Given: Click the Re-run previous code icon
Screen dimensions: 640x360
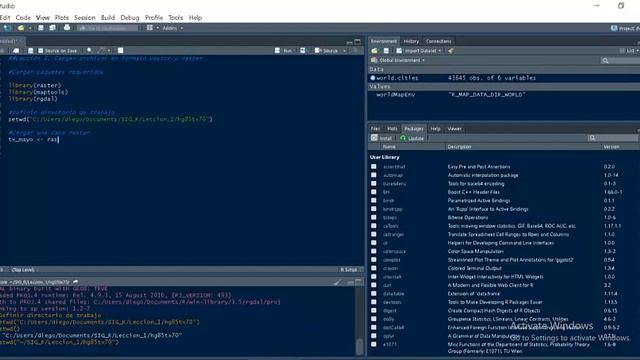Looking at the screenshot, I should pyautogui.click(x=302, y=51).
